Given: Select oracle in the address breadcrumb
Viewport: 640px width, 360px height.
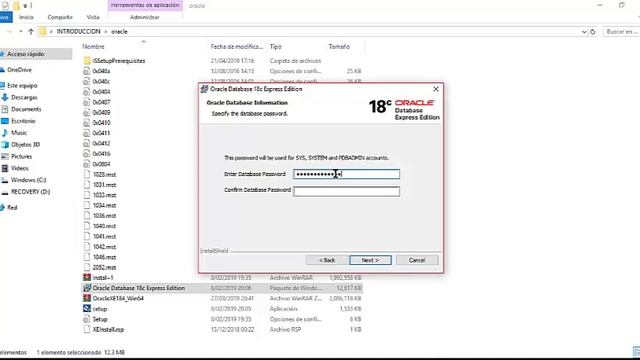Looking at the screenshot, I should (119, 31).
